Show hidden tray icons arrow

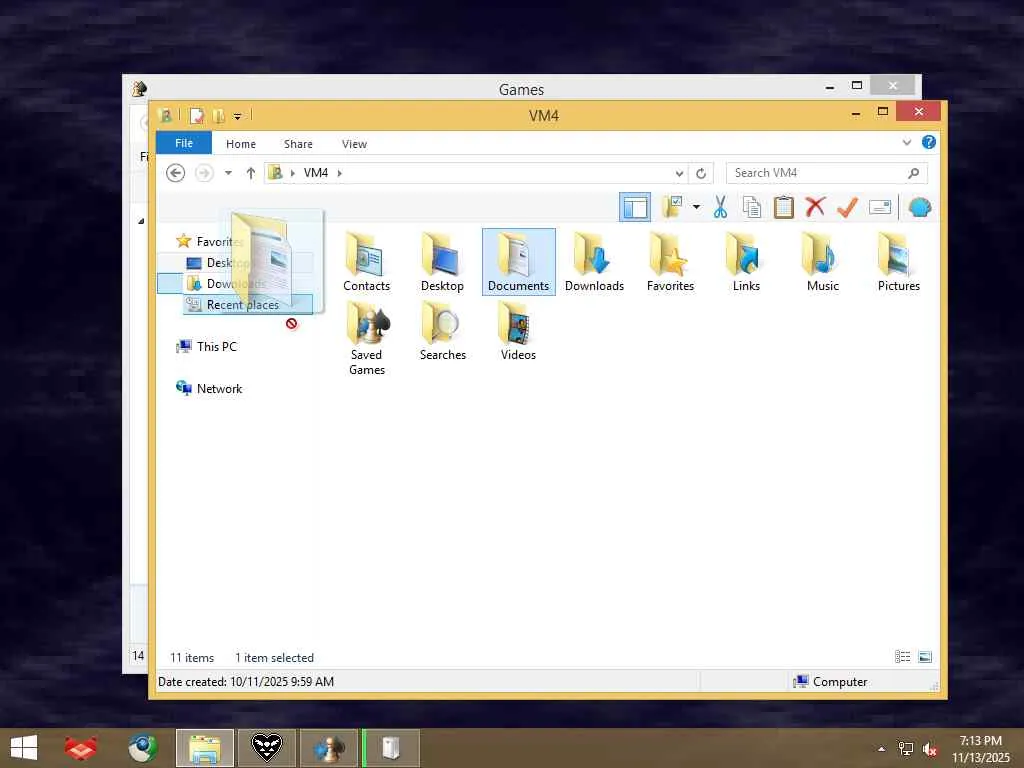(x=882, y=749)
